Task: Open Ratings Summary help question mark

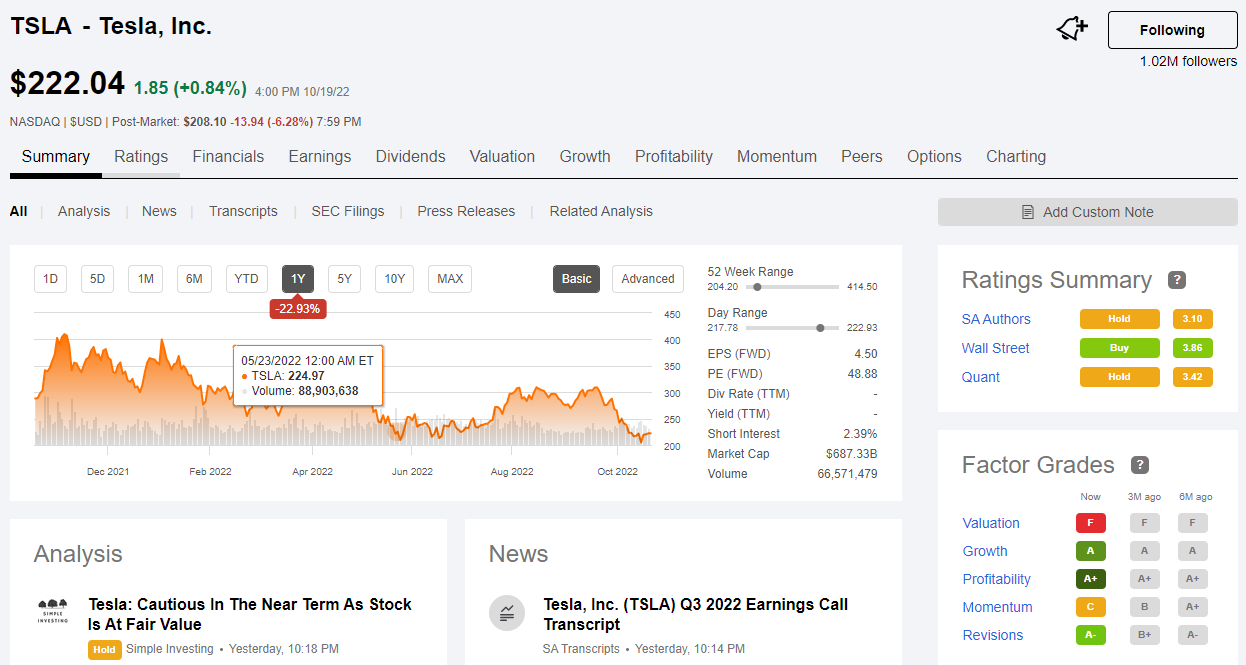Action: pos(1178,280)
